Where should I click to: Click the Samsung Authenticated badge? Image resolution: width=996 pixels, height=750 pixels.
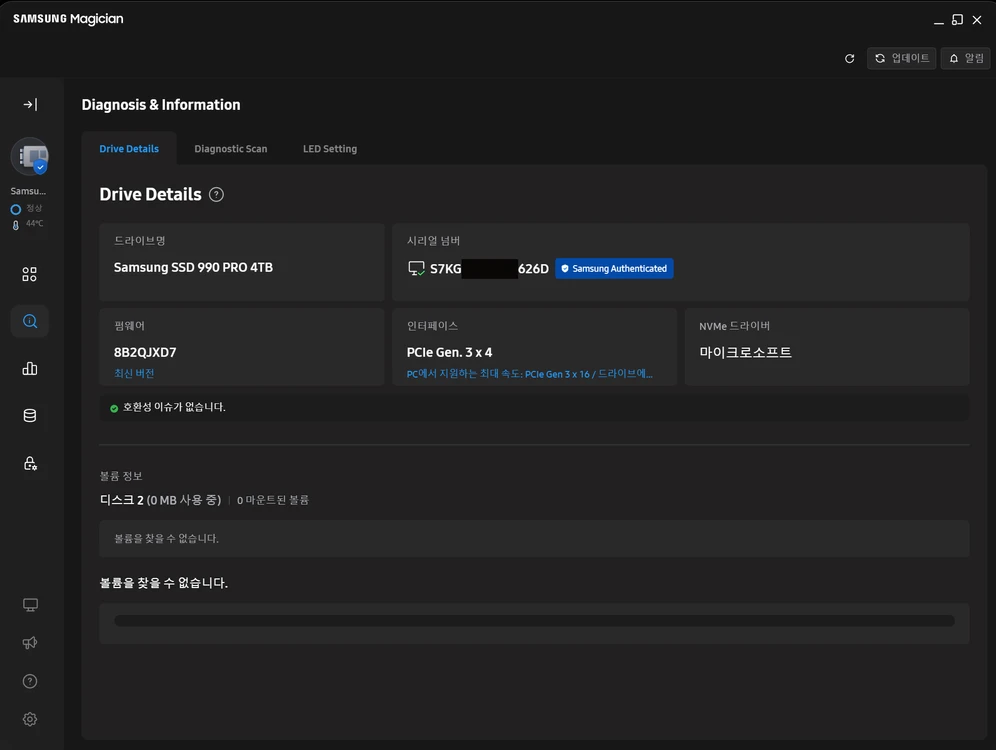tap(614, 269)
